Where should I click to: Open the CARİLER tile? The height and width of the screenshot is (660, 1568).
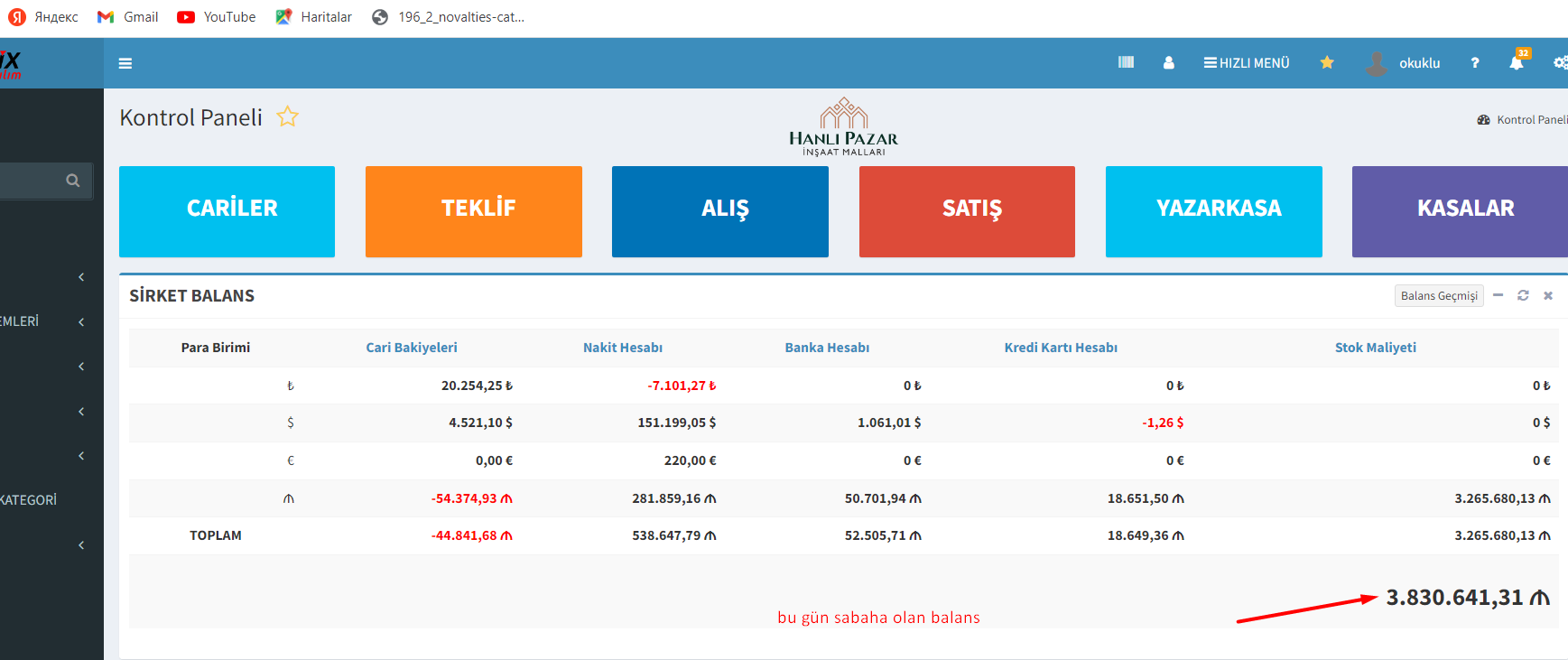coord(227,211)
